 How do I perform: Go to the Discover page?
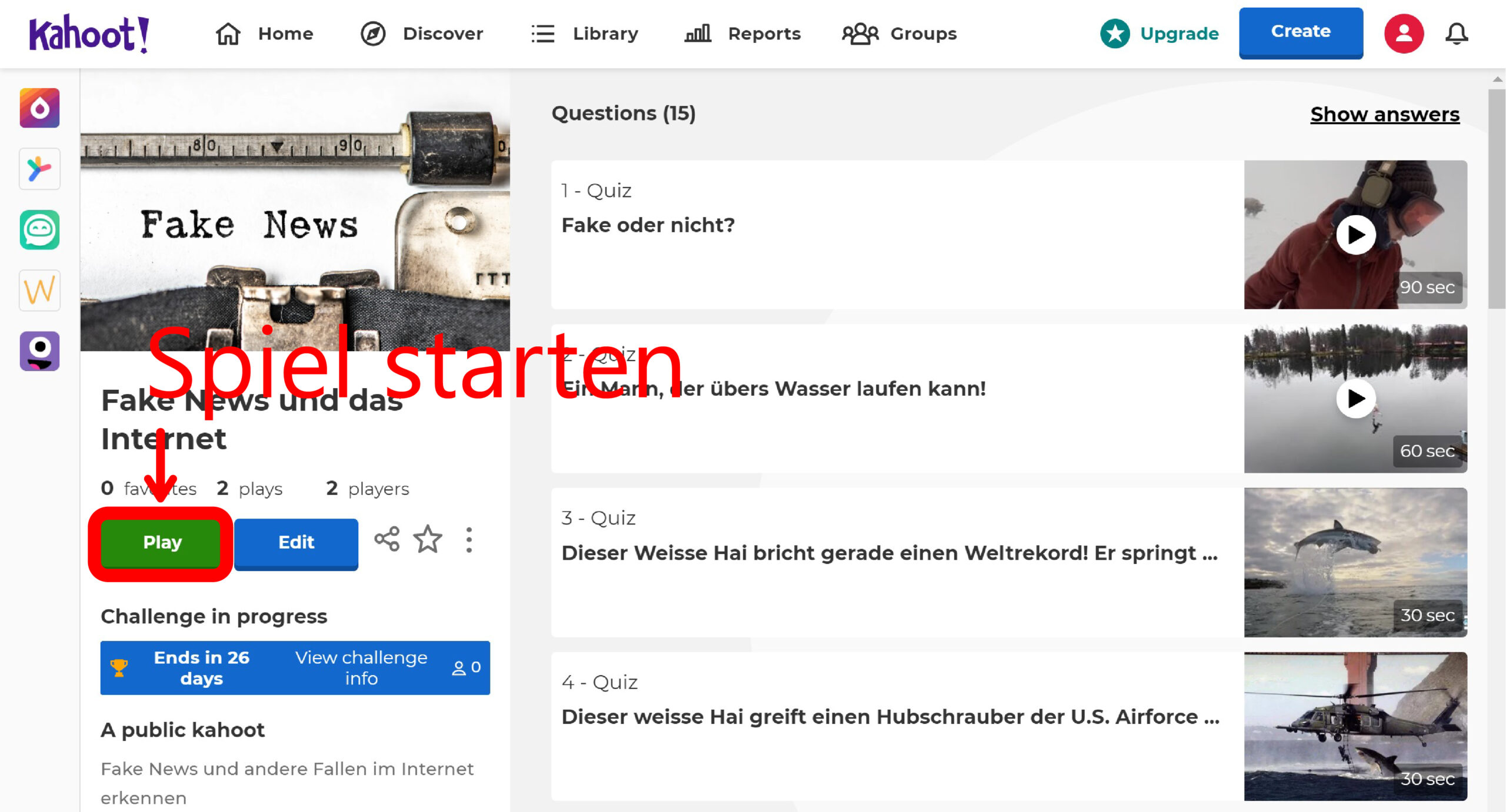(422, 34)
